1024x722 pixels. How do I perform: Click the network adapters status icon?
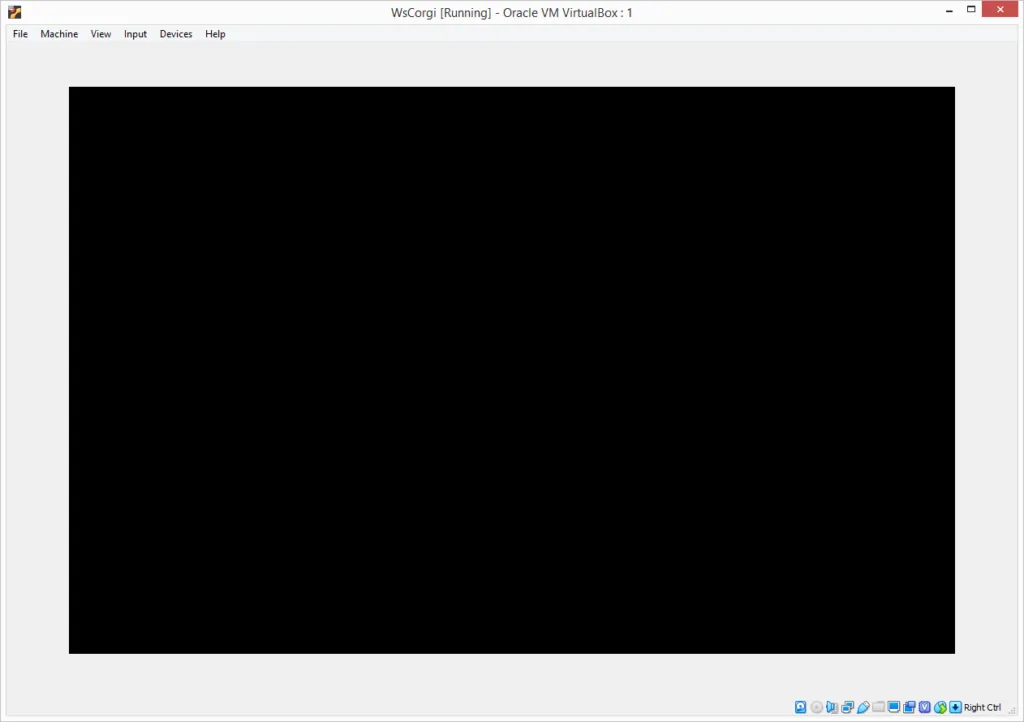(x=847, y=707)
